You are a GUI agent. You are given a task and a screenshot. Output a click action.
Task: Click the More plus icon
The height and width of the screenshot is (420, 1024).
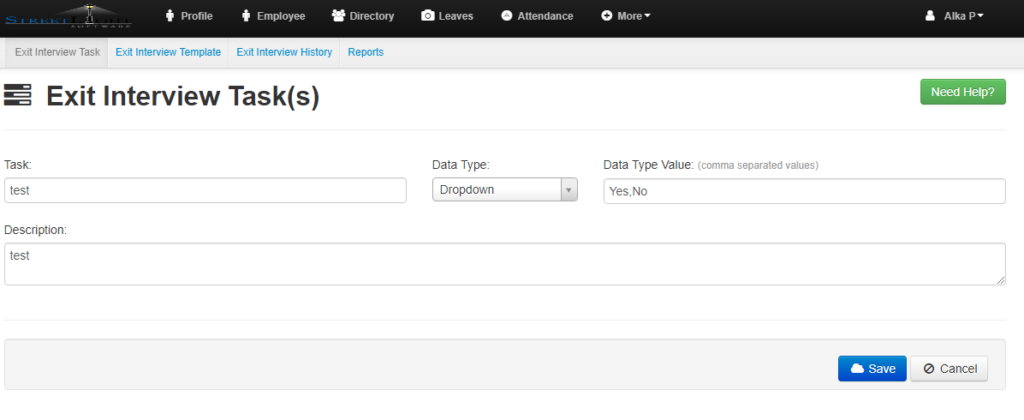607,16
